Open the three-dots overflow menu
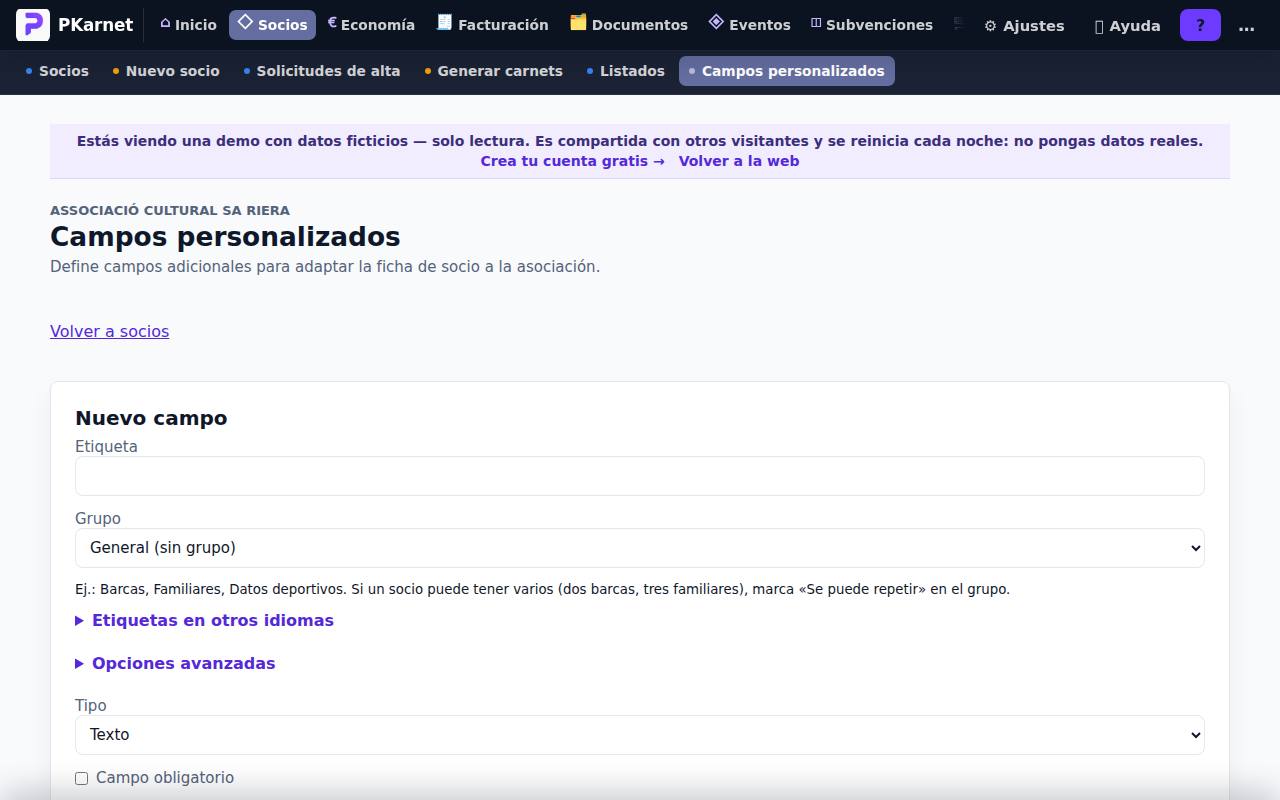 point(1246,26)
